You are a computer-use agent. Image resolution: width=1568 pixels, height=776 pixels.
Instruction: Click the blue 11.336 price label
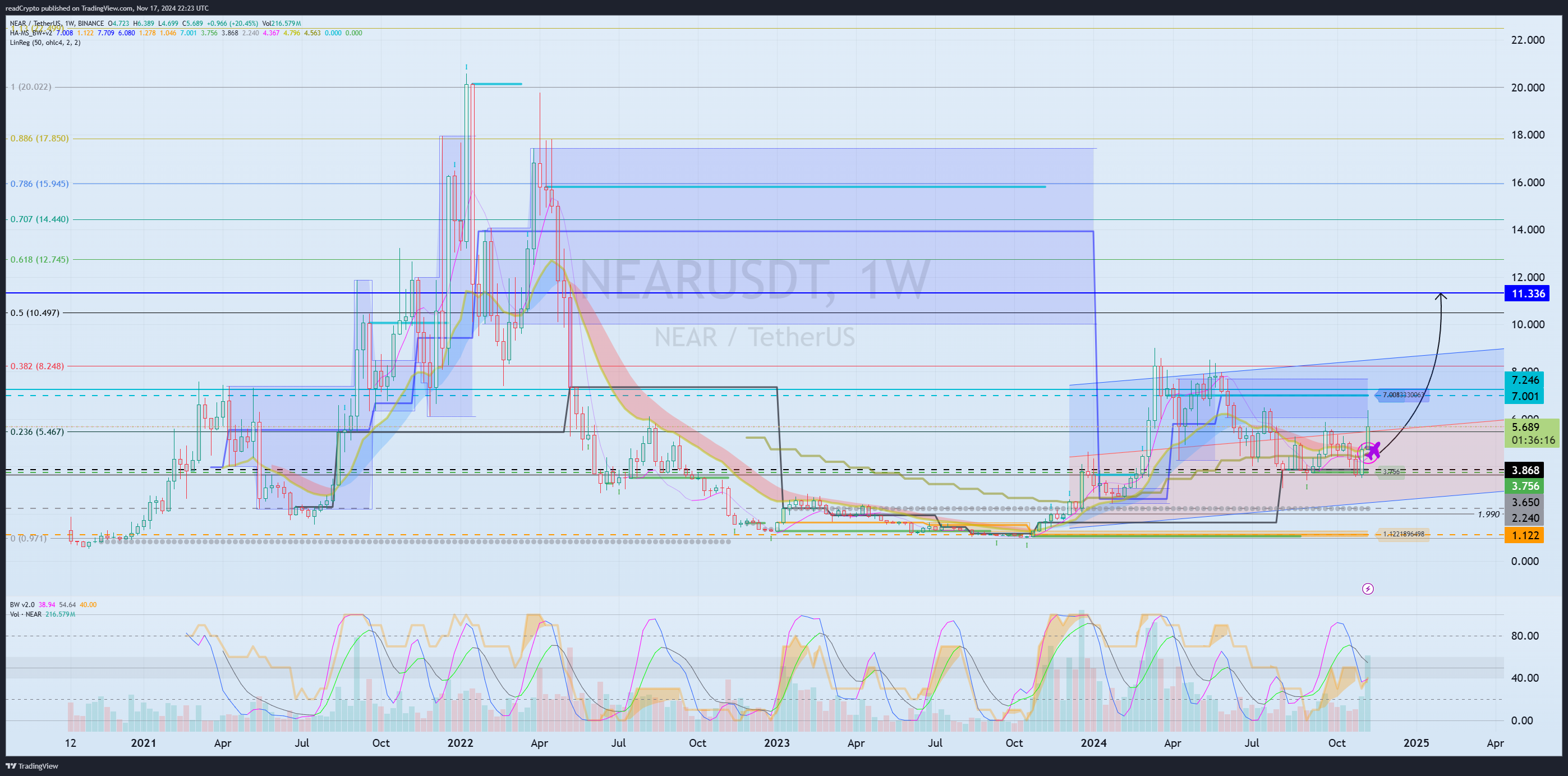click(x=1528, y=293)
